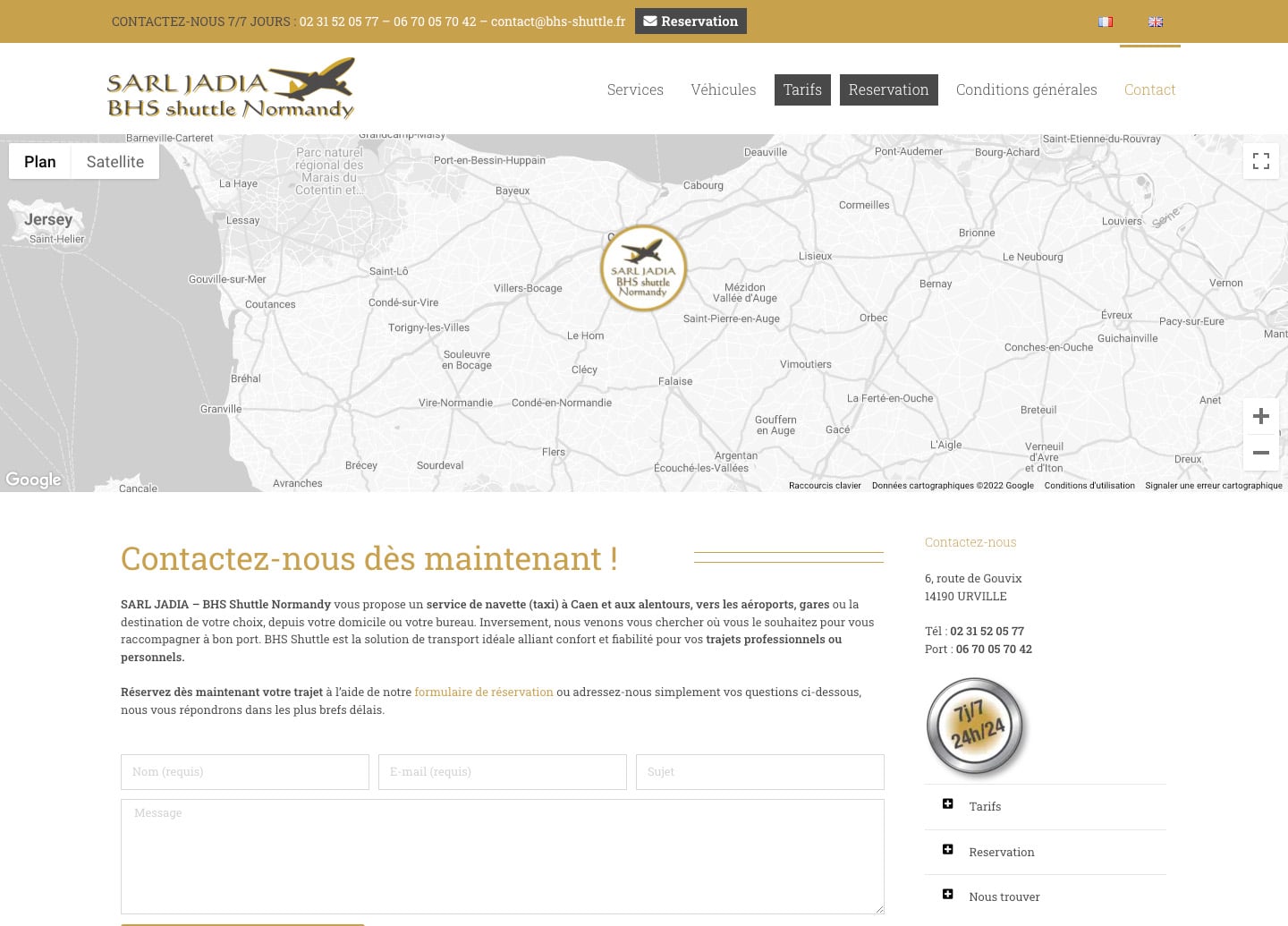
Task: Open Raccourcis clavier on the map
Action: click(x=825, y=486)
